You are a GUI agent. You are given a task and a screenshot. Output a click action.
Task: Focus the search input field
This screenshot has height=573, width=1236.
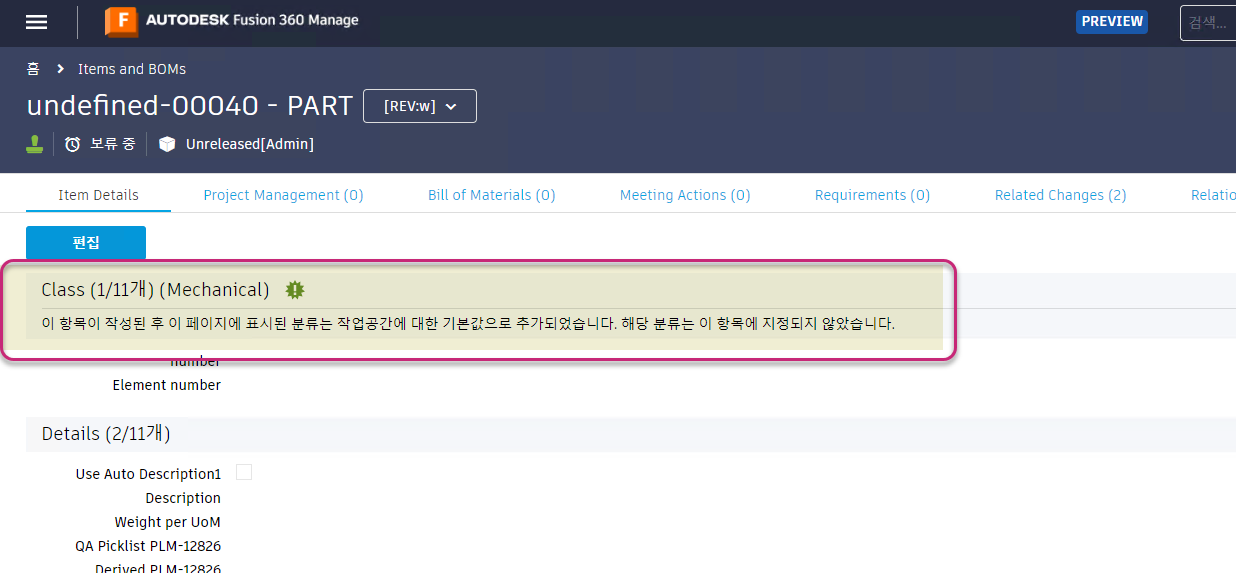[1208, 22]
